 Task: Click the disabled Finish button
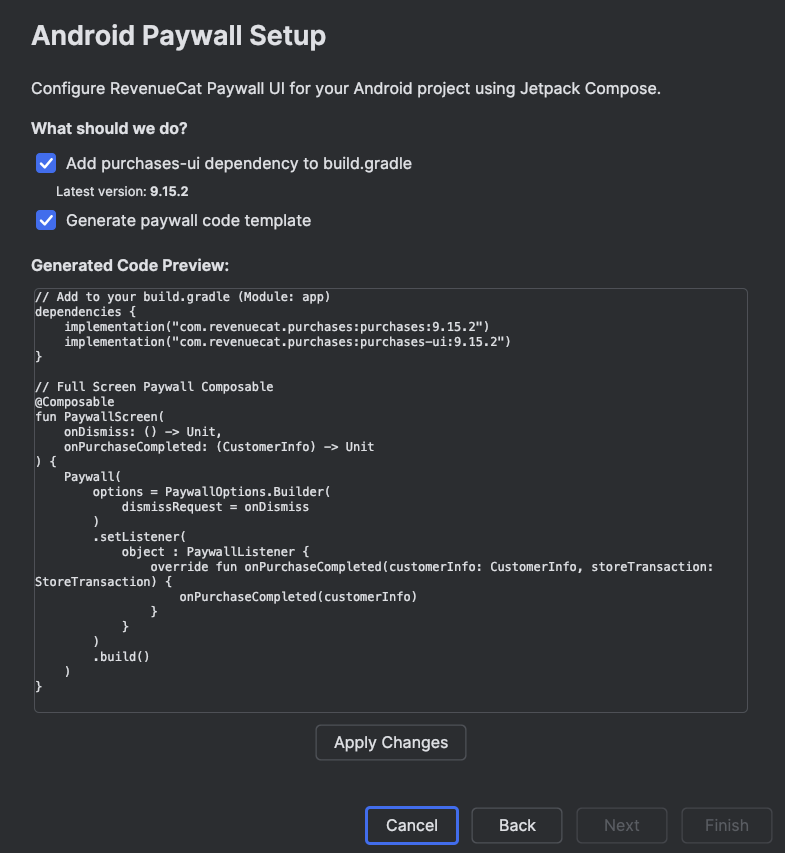726,825
